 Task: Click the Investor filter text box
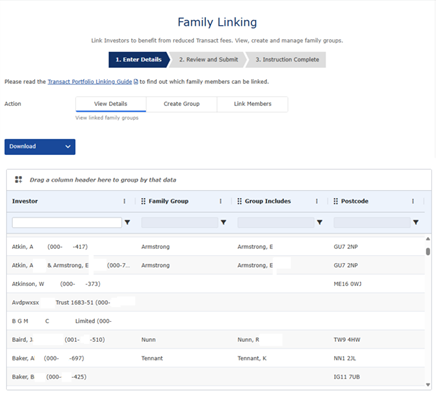tap(67, 222)
